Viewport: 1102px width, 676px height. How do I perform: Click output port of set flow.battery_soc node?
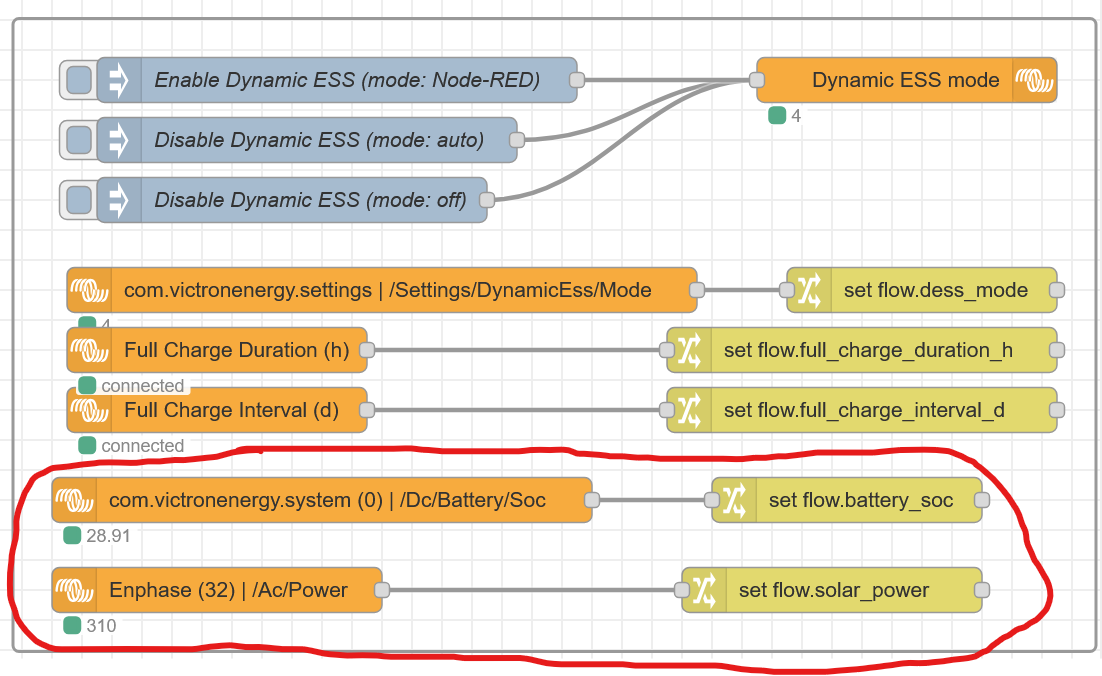(x=982, y=500)
